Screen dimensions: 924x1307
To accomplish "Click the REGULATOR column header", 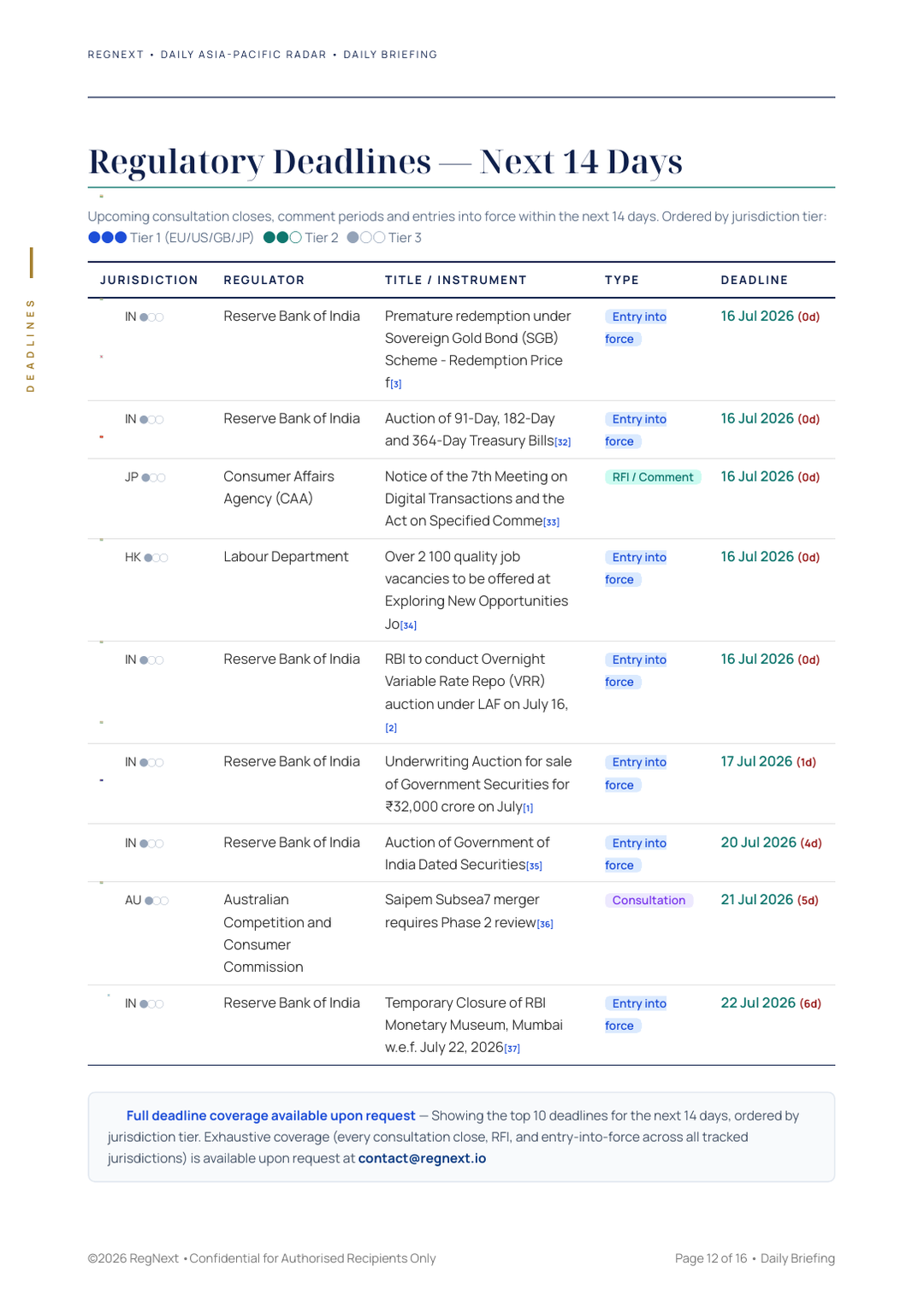I will pos(264,281).
